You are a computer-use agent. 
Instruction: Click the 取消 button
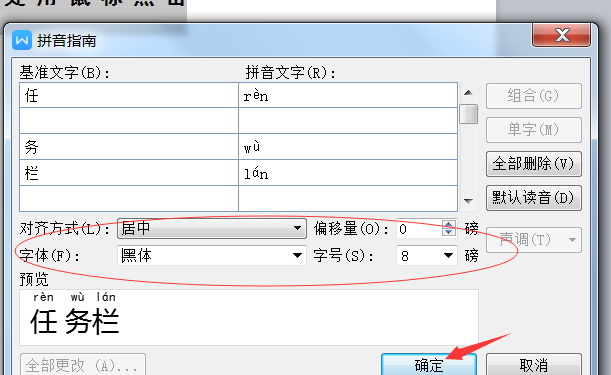tap(533, 365)
